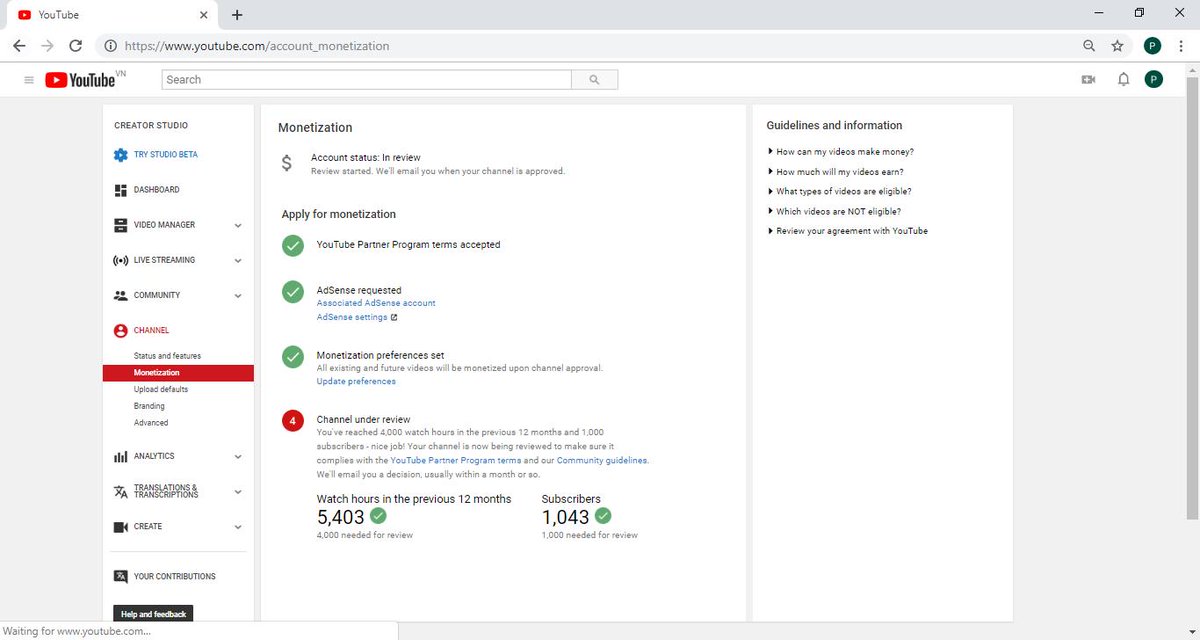Open the Associated AdSense account link
Screen dimensions: 1200x640
[376, 303]
